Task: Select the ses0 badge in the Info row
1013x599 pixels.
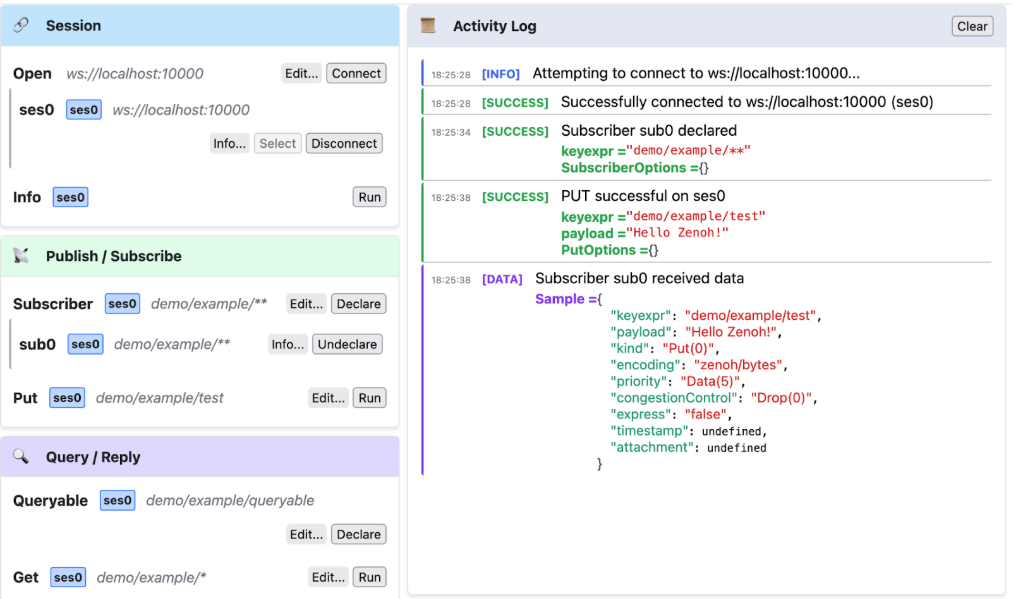Action: 69,197
